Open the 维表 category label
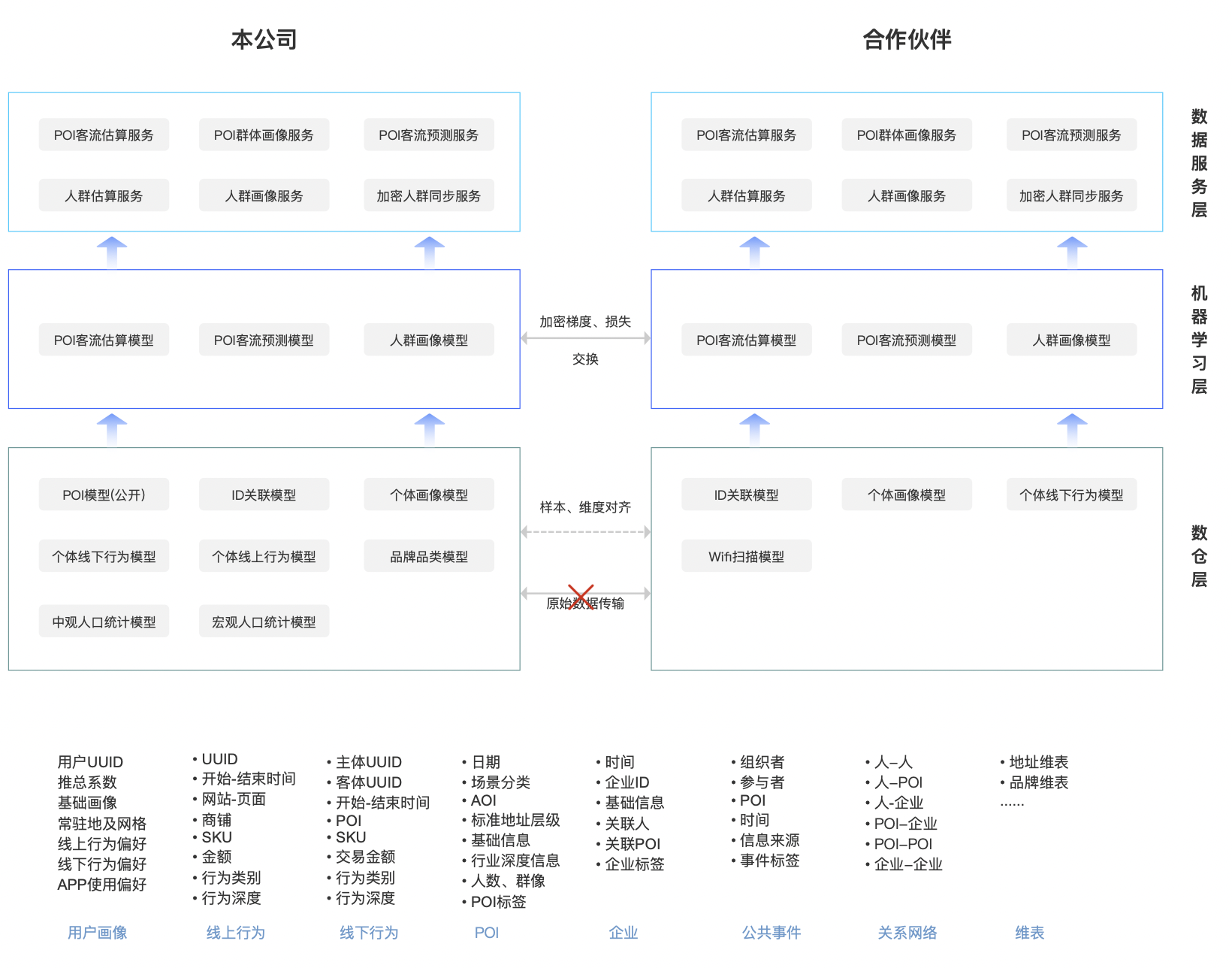 [x=1030, y=933]
